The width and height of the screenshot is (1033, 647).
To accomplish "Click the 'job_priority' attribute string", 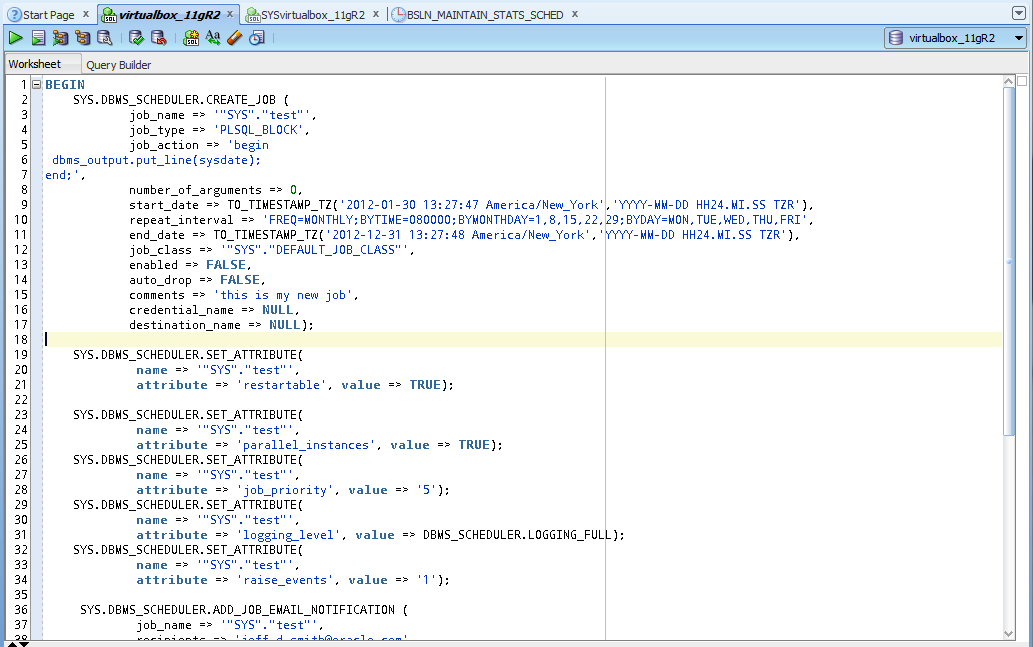I will click(x=285, y=490).
